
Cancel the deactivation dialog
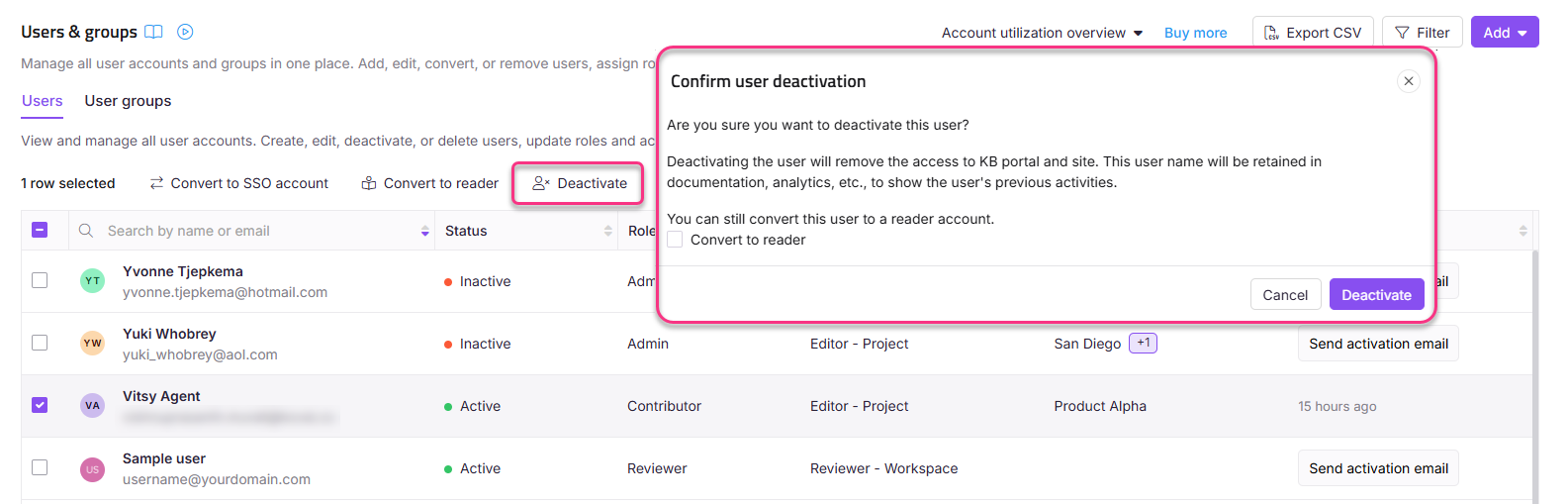1285,295
